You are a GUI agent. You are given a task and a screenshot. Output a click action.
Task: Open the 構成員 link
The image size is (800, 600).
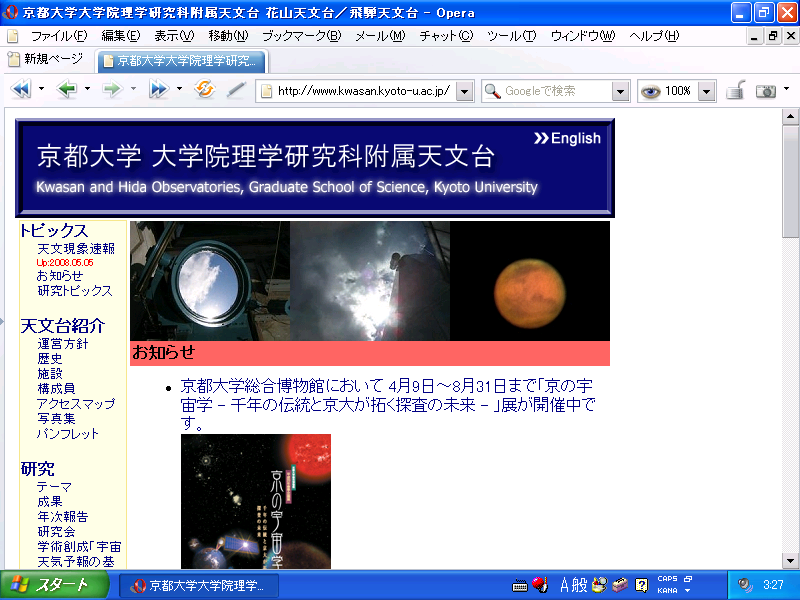coord(56,389)
